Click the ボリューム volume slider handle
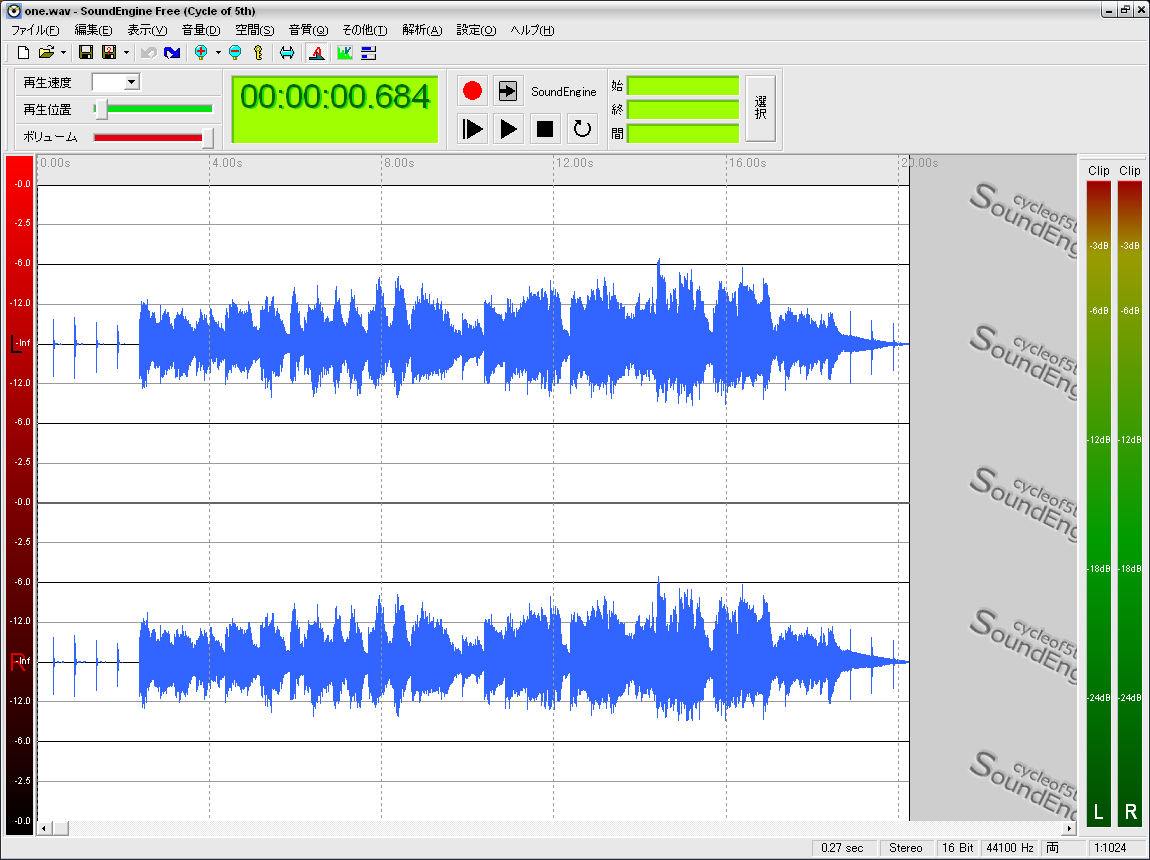1150x860 pixels. coord(207,137)
